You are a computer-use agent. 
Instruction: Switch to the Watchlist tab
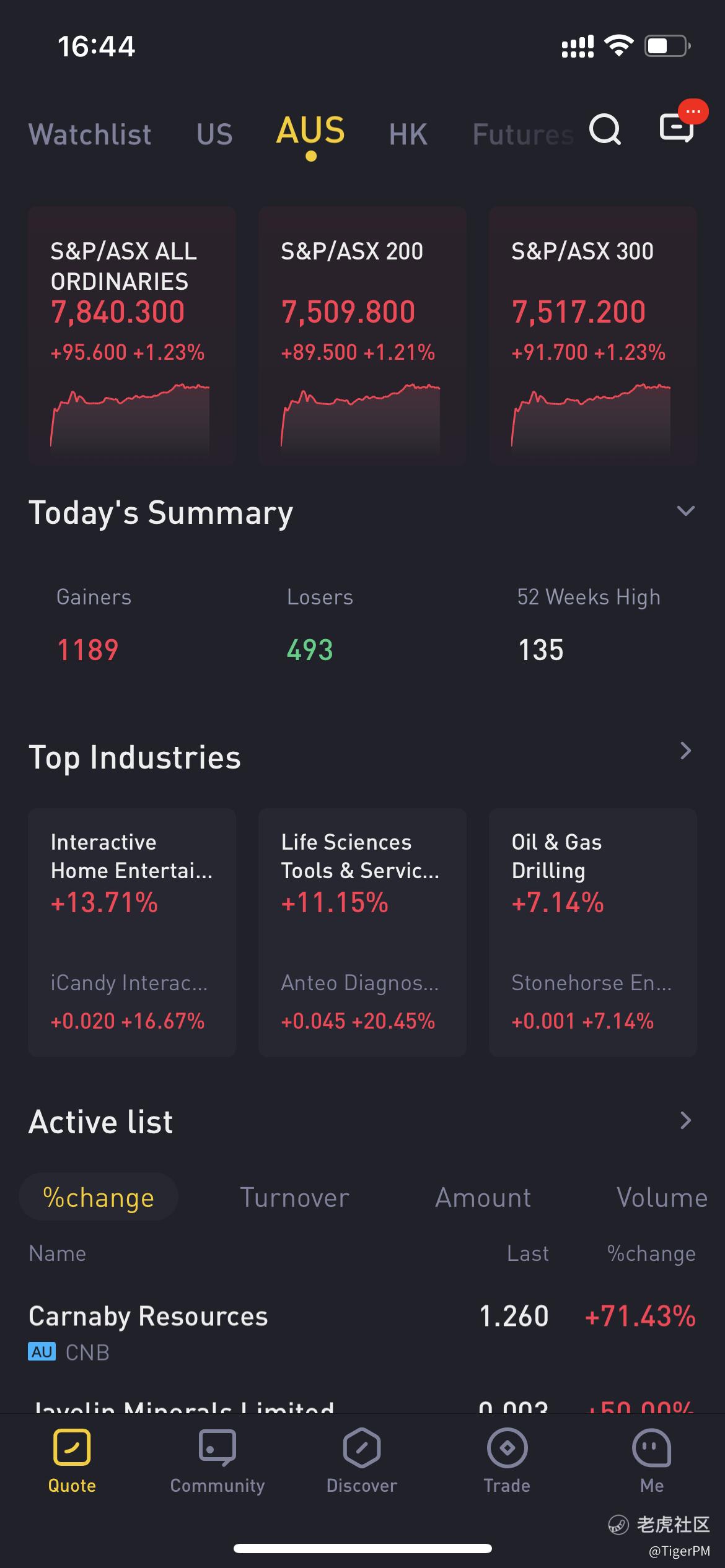(x=90, y=134)
